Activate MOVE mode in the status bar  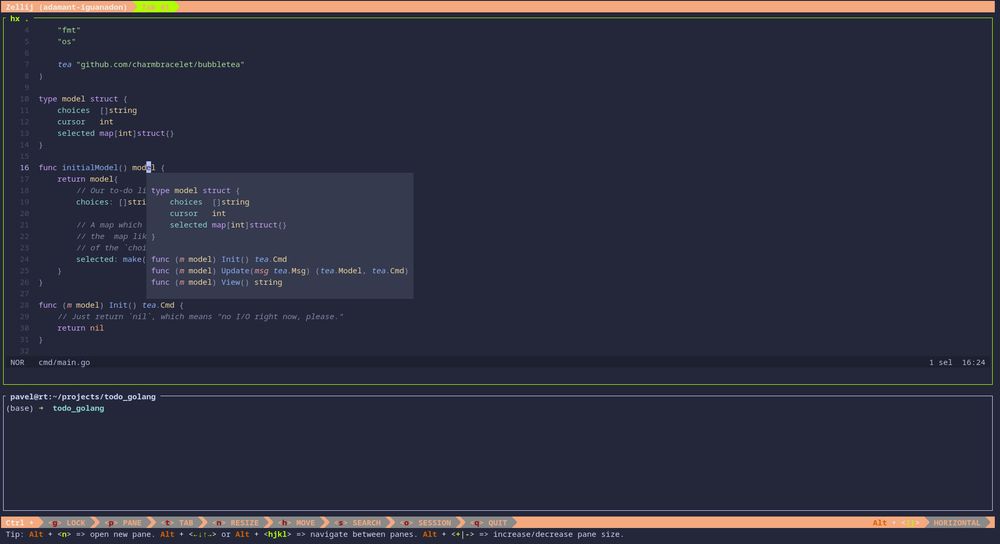297,522
